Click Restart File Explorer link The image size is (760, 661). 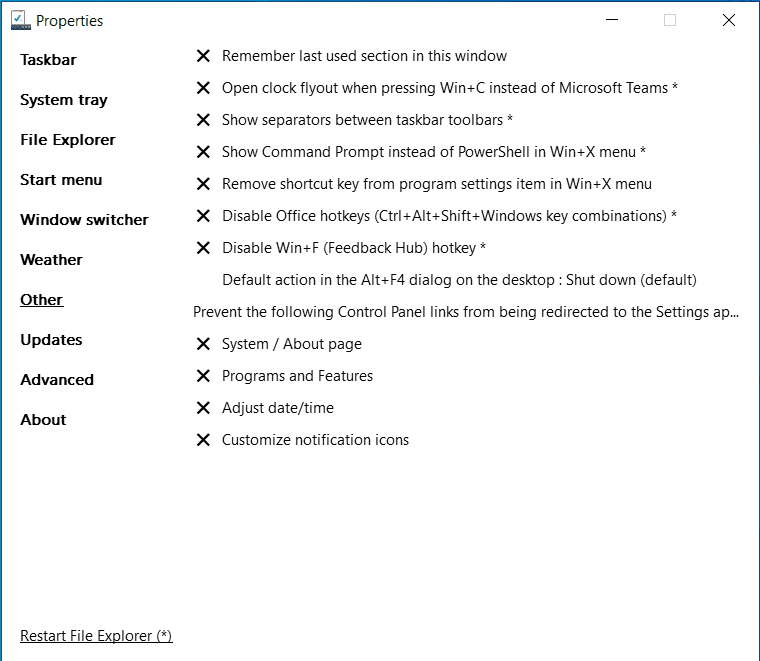point(96,636)
